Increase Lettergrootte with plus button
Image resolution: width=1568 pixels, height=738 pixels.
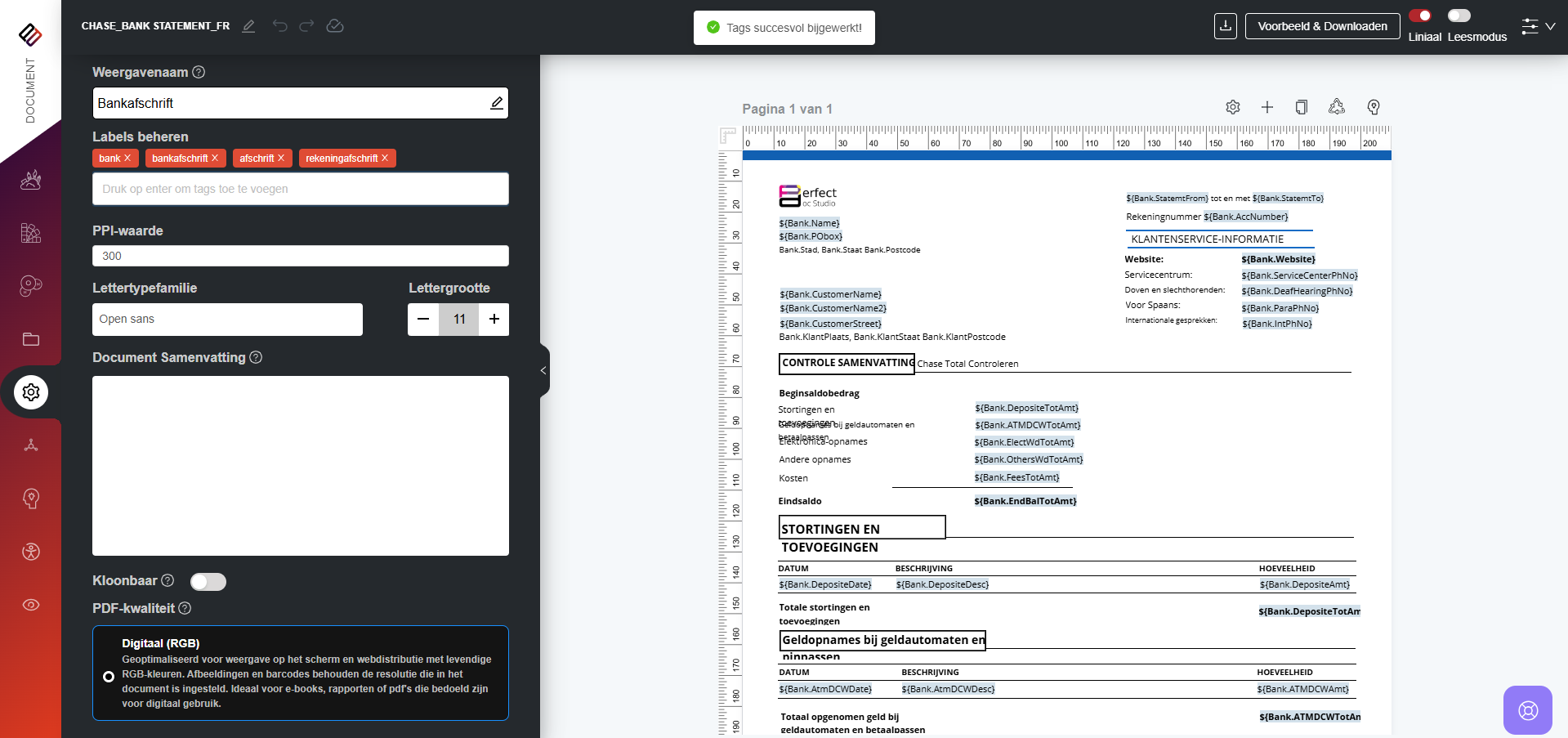pos(494,320)
